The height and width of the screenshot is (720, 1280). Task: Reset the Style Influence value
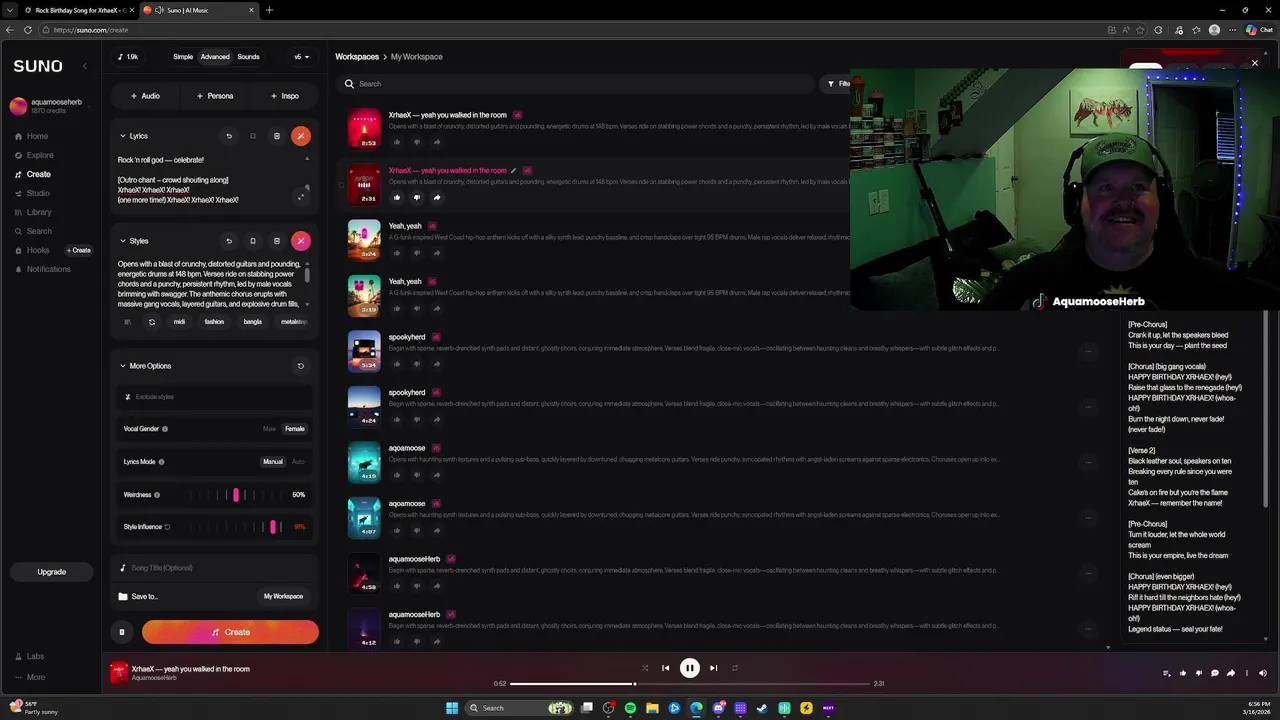tap(167, 527)
